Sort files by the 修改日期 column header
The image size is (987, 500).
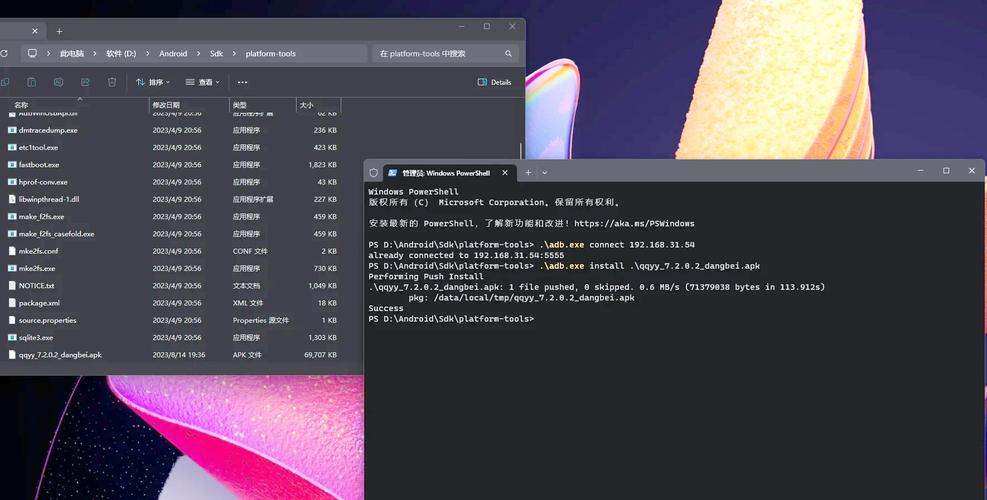[x=166, y=105]
